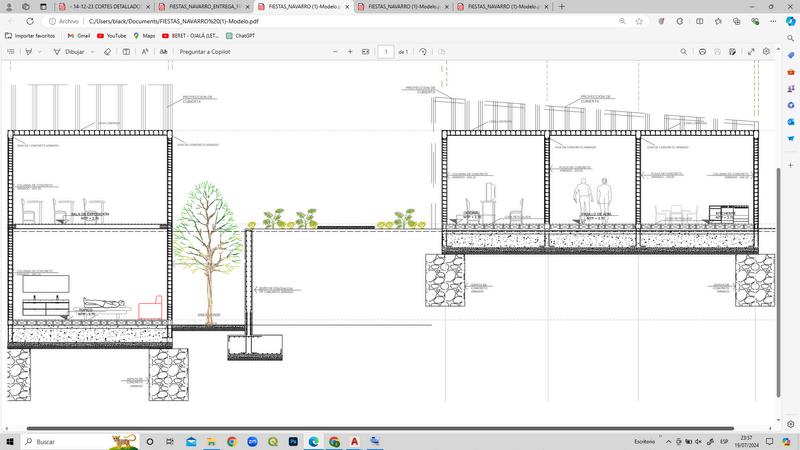Click the Buscar taskbar search box
Viewport: 800px width, 450px height.
79,441
